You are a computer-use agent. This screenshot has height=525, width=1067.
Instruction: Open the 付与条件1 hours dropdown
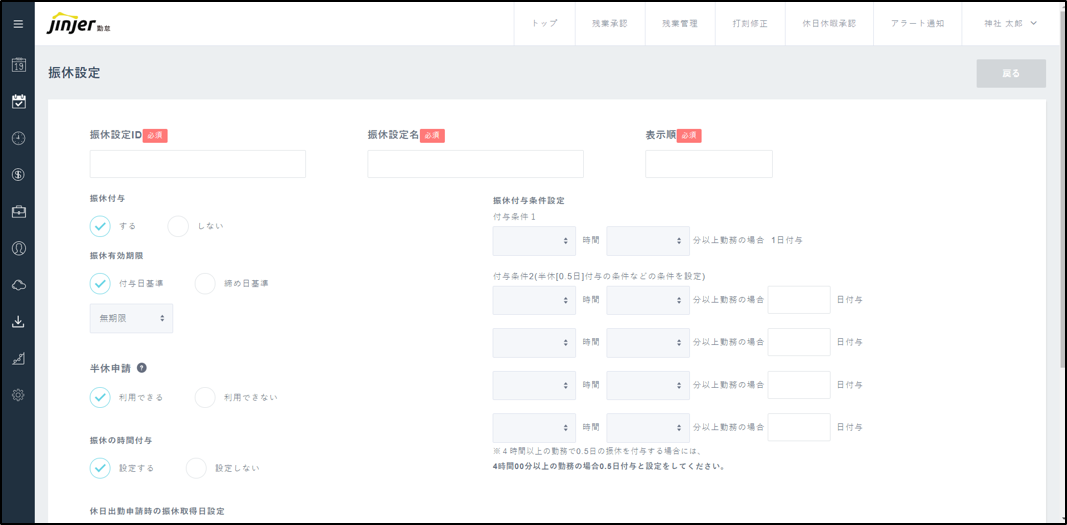coord(534,241)
